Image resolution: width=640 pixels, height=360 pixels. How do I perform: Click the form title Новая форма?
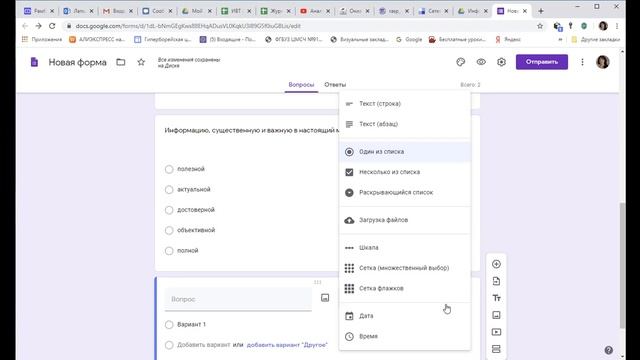click(x=78, y=62)
